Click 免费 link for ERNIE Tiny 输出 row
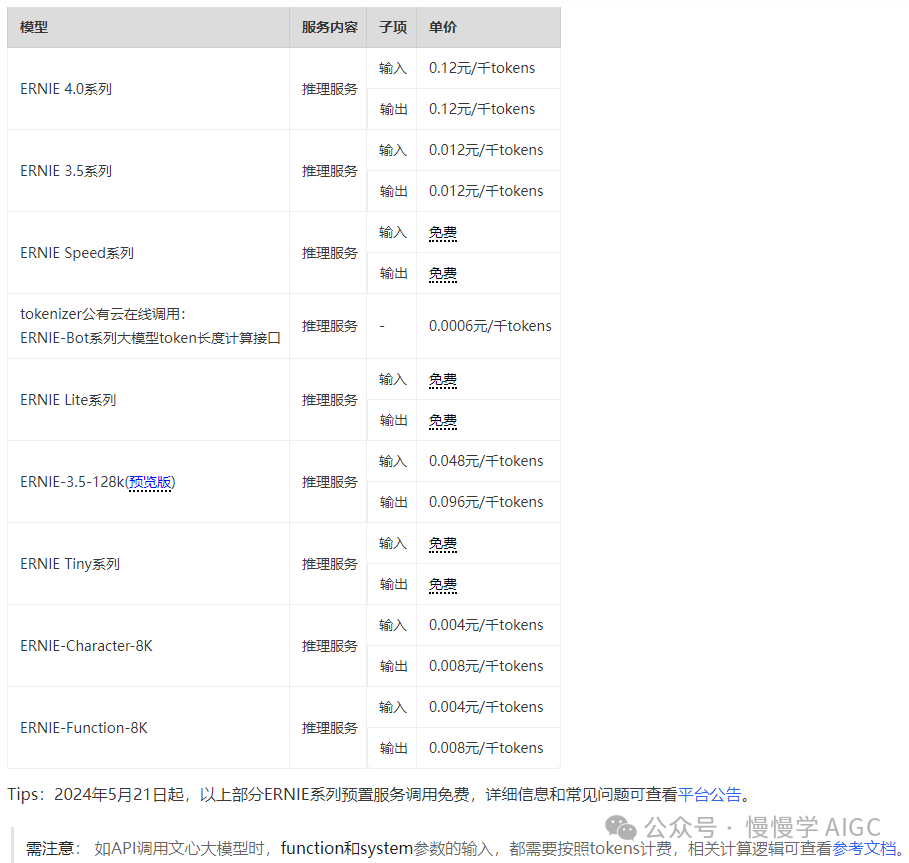The image size is (909, 863). tap(443, 583)
